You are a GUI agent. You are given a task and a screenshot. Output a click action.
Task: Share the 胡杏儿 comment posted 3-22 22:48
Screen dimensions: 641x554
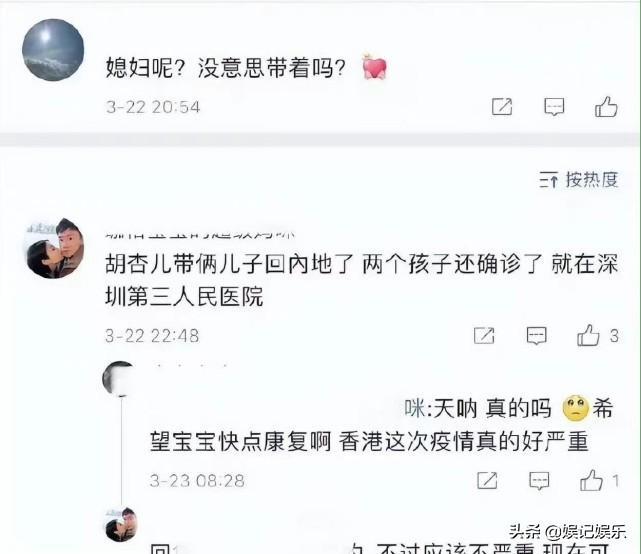[484, 336]
